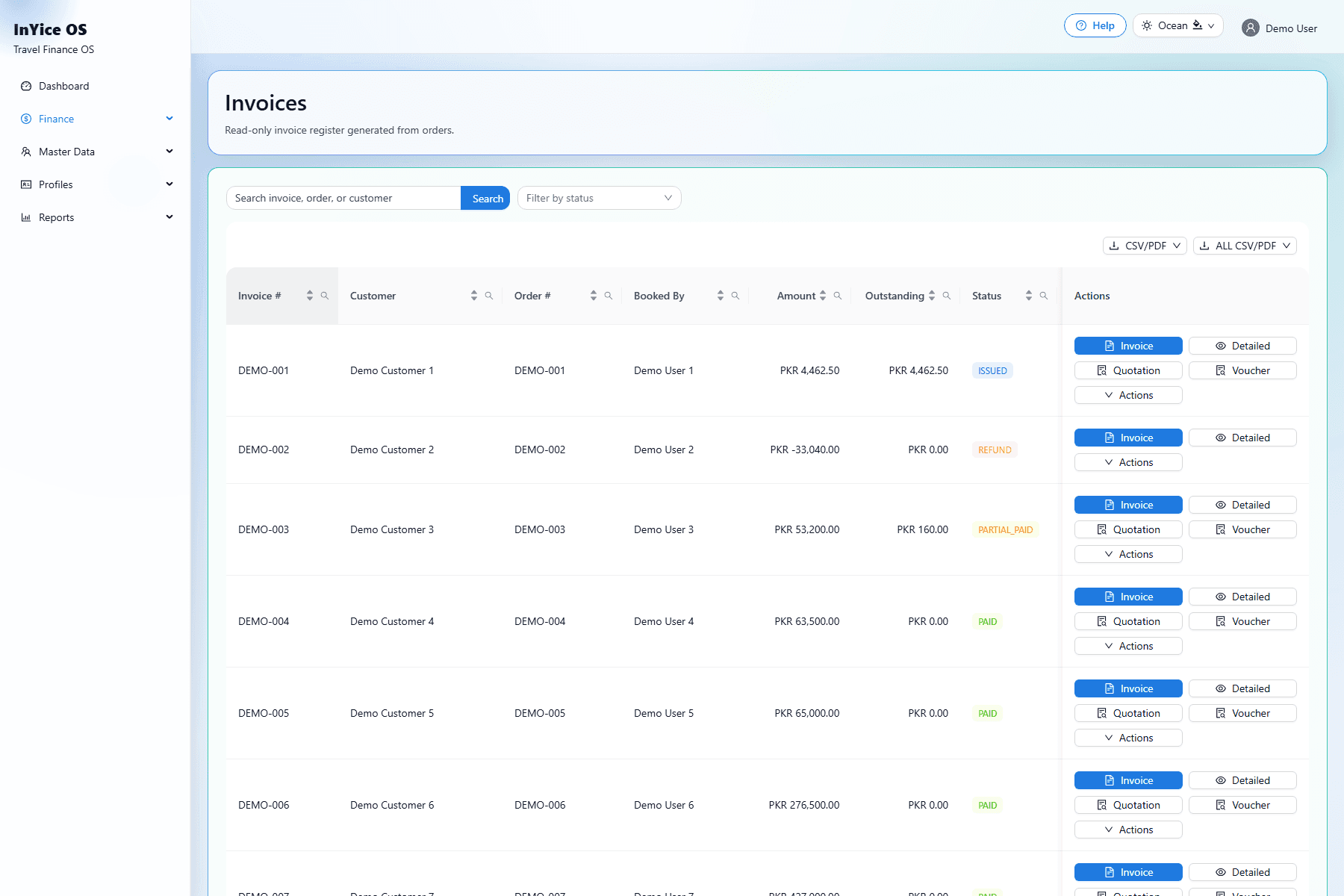This screenshot has width=1344, height=896.
Task: Open the Finance sidebar menu
Action: coord(96,119)
